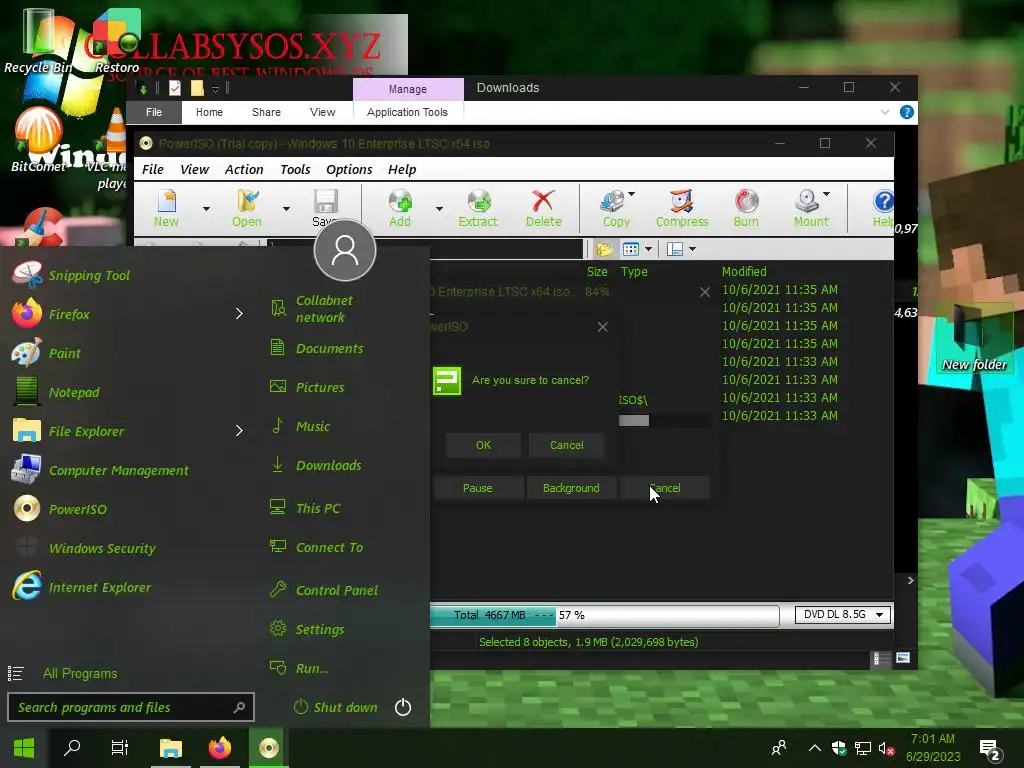Screen dimensions: 1024x768
Task: Switch to the Home ribbon tab in Explorer
Action: (209, 112)
